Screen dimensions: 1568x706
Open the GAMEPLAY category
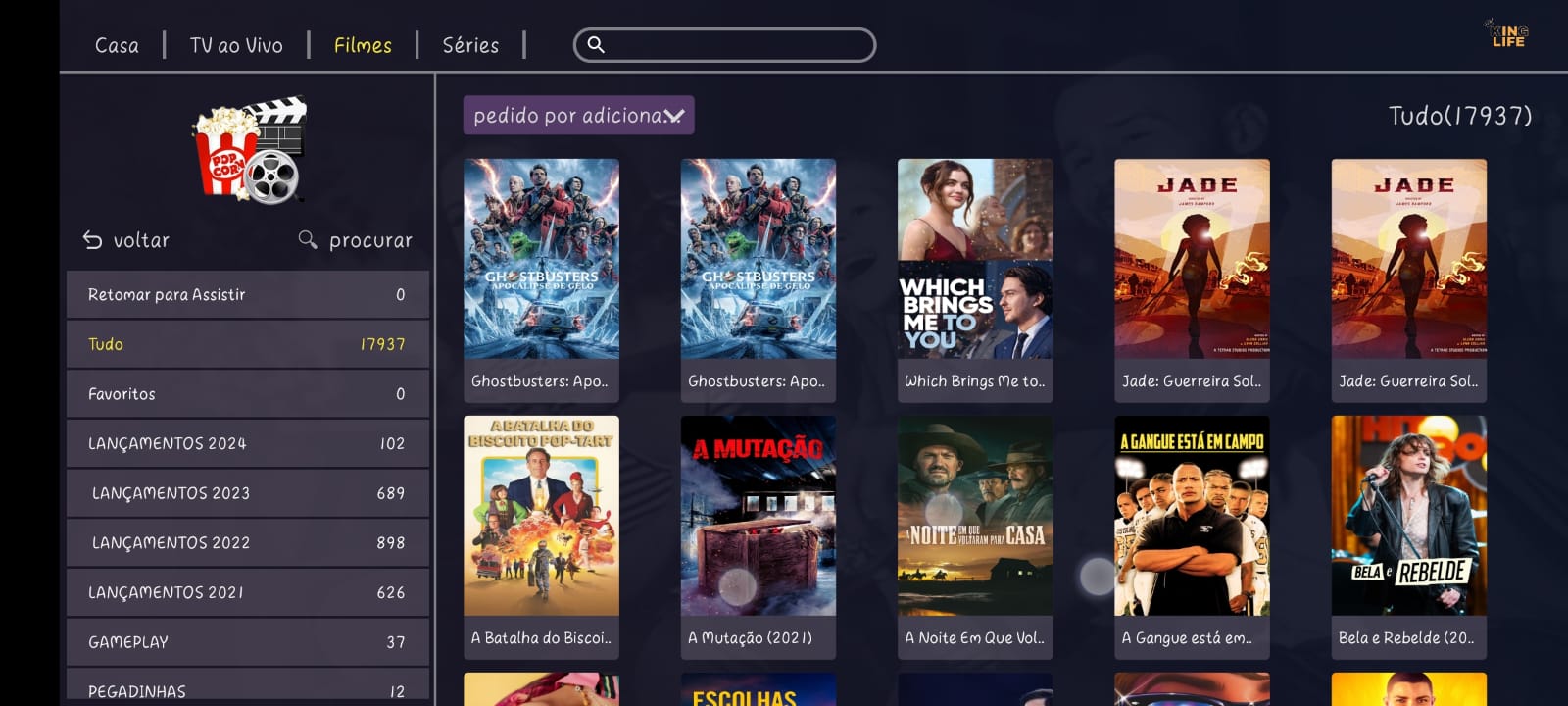(248, 642)
